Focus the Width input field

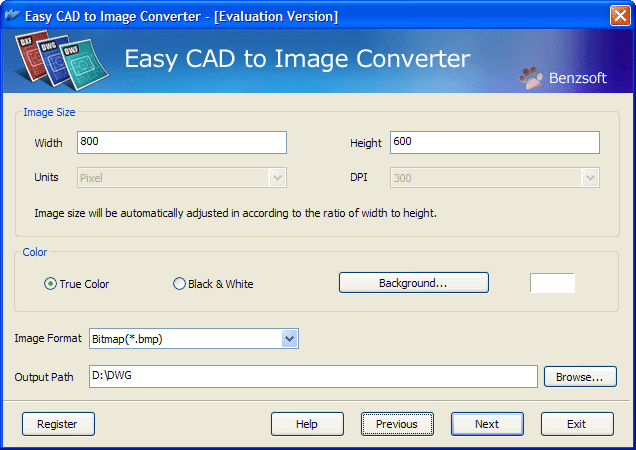tap(182, 142)
